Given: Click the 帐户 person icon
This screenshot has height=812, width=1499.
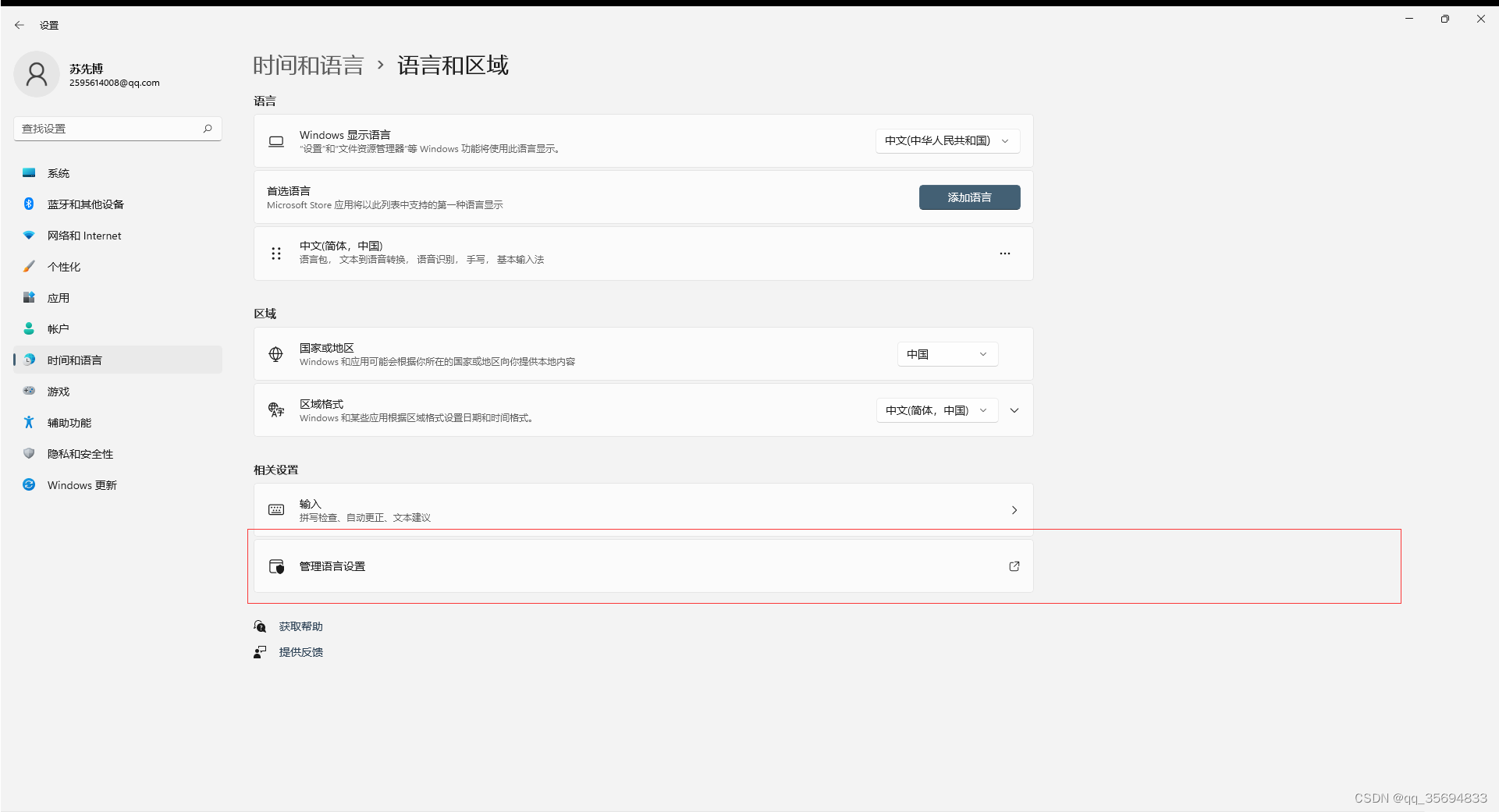Looking at the screenshot, I should 29,328.
